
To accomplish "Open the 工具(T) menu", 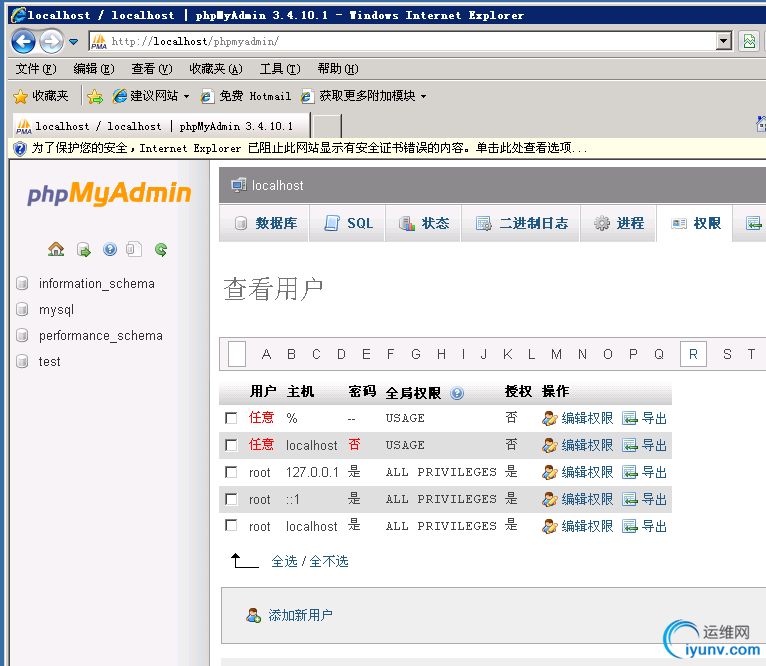I will tap(279, 69).
